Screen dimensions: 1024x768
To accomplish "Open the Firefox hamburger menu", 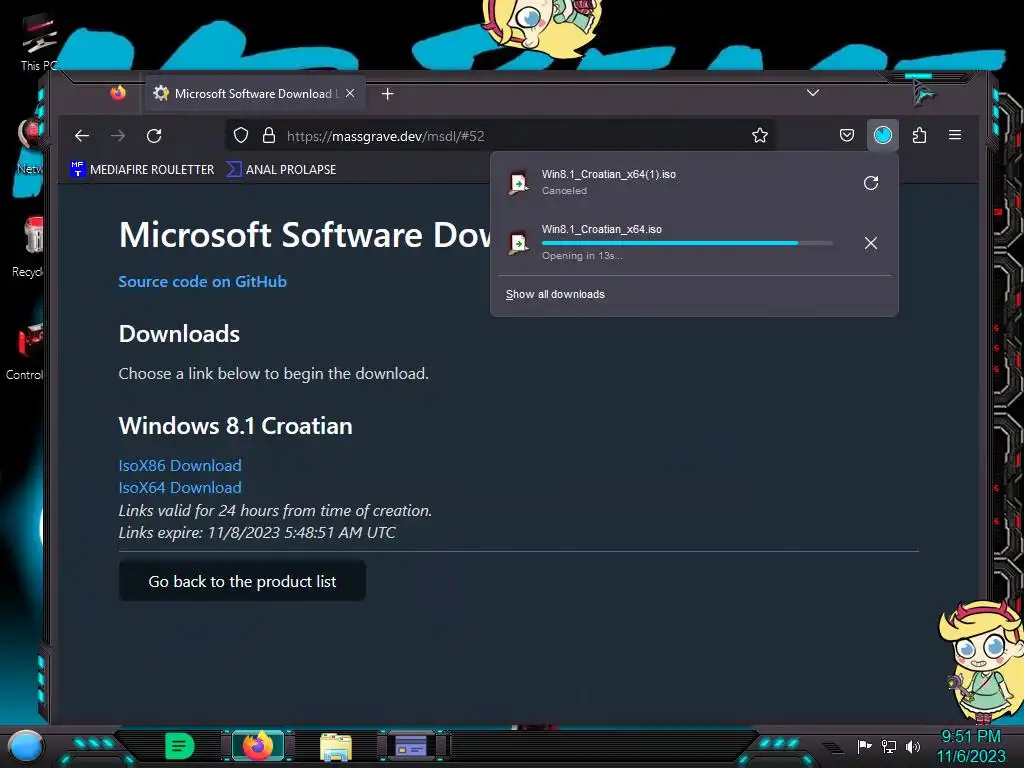I will tap(955, 135).
